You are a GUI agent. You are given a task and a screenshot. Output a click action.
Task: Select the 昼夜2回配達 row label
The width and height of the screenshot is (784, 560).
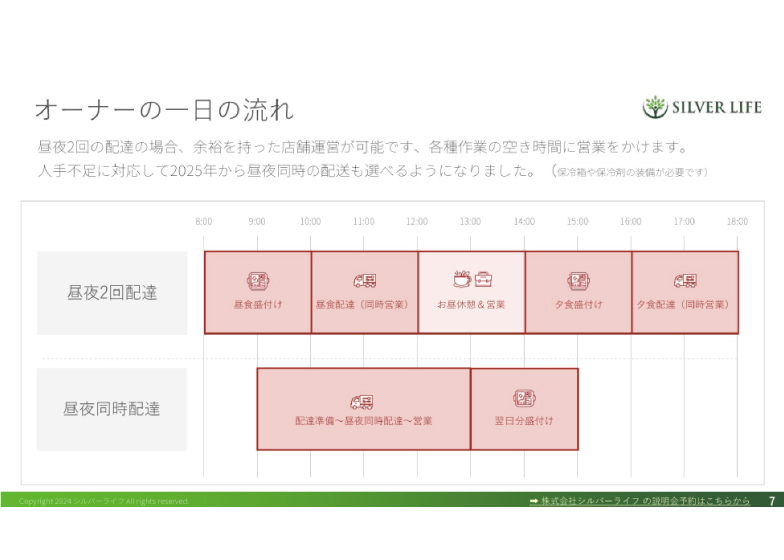(112, 293)
